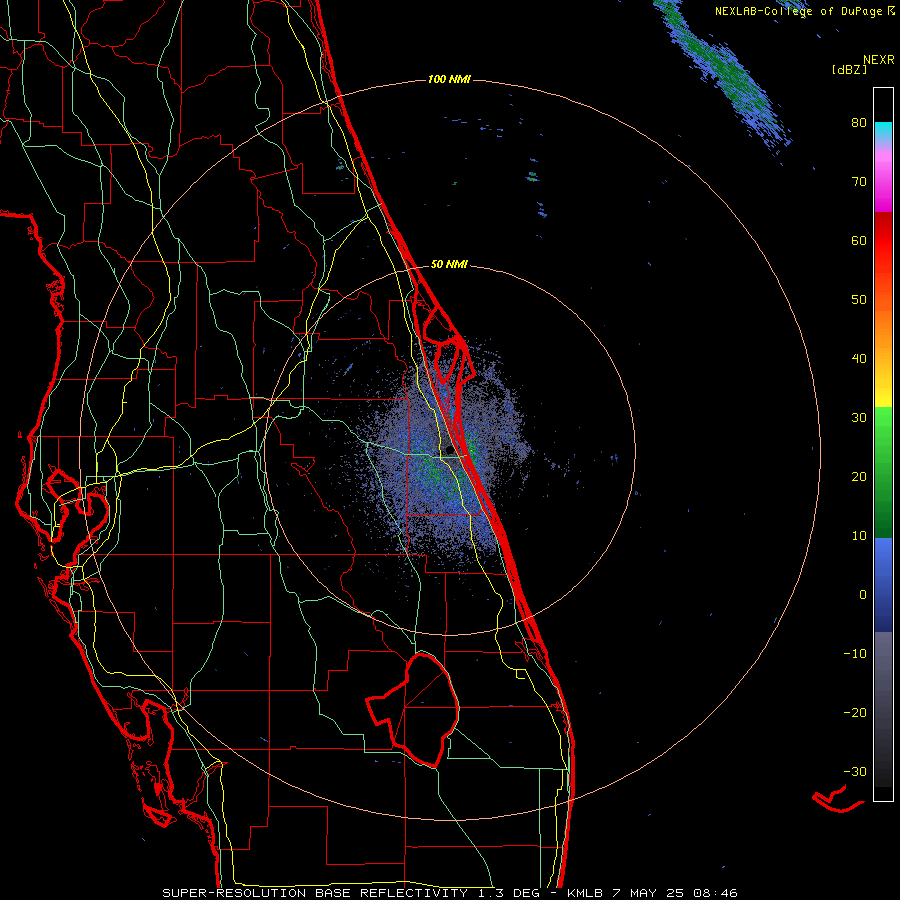The image size is (900, 900).
Task: Click the SUPER-RESOLUTION BASE REFLECTIVITY caption text
Action: click(315, 893)
